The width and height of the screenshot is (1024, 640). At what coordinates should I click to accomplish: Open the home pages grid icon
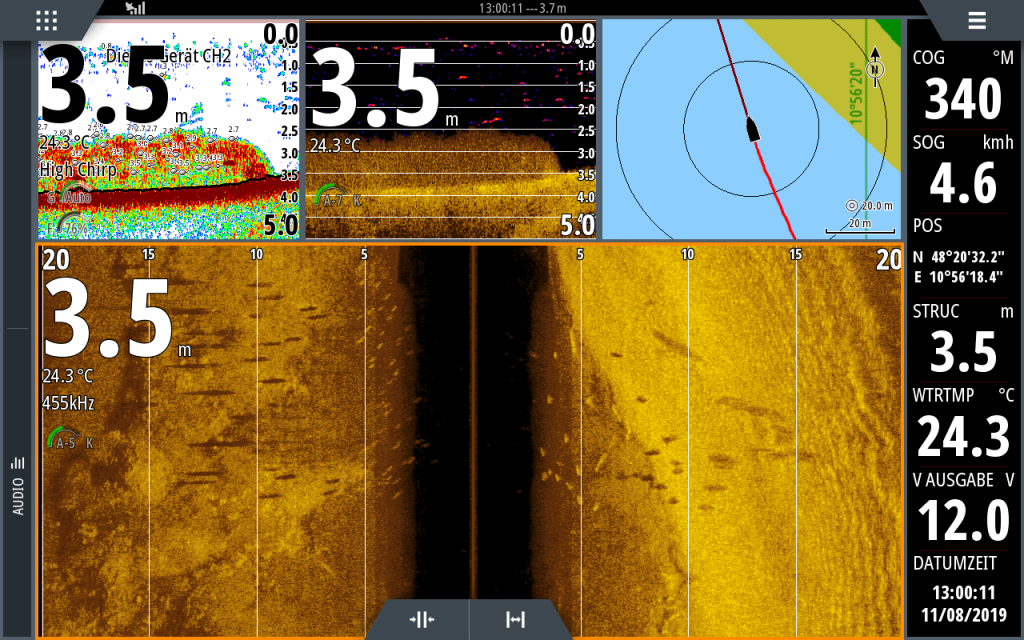(46, 20)
